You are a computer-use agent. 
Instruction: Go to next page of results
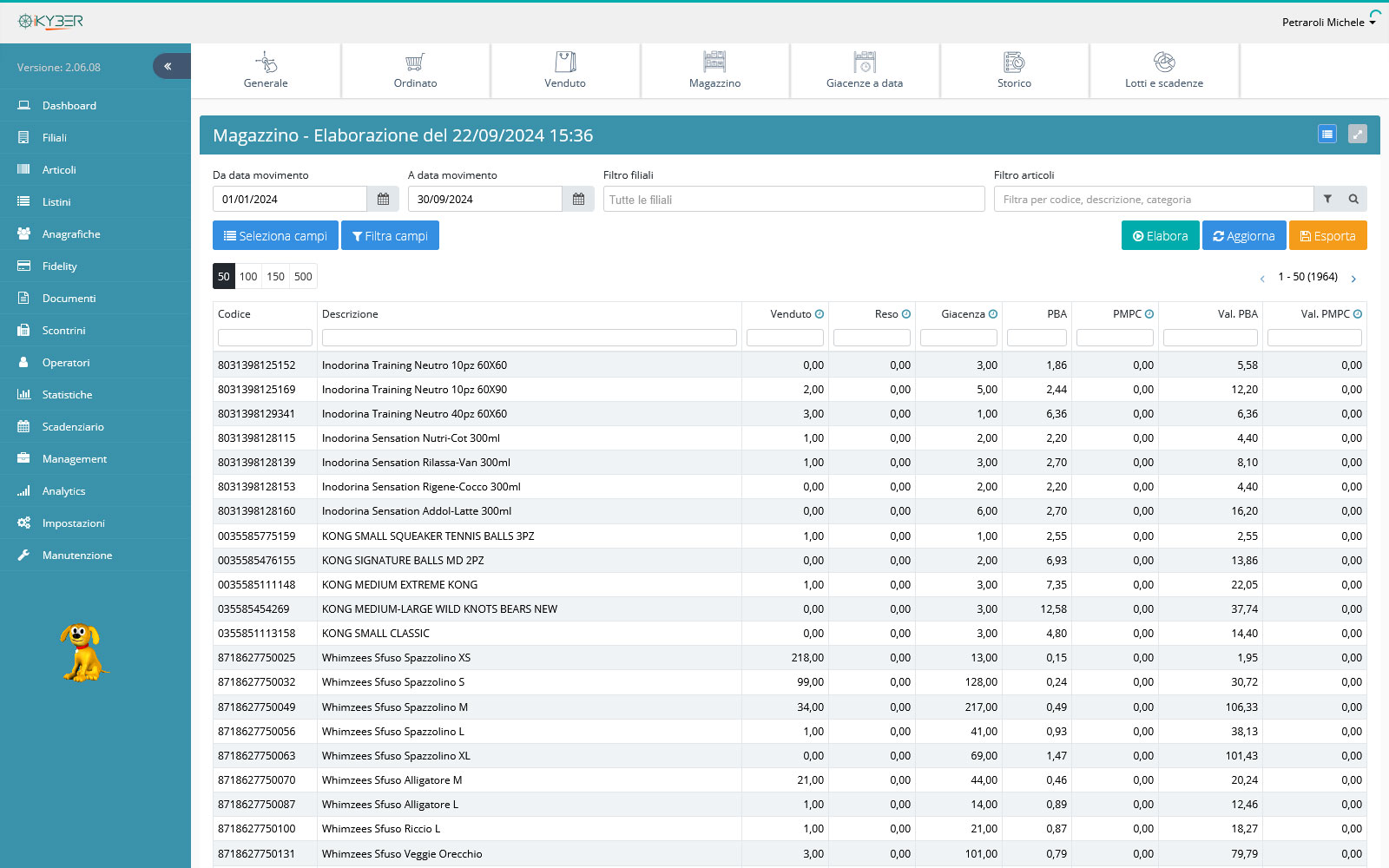click(1353, 279)
